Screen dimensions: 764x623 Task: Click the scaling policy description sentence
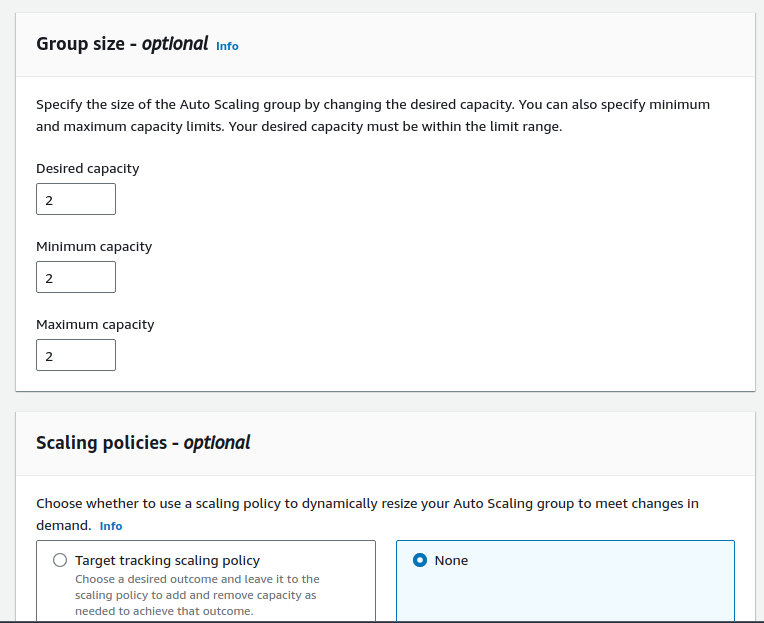click(367, 503)
